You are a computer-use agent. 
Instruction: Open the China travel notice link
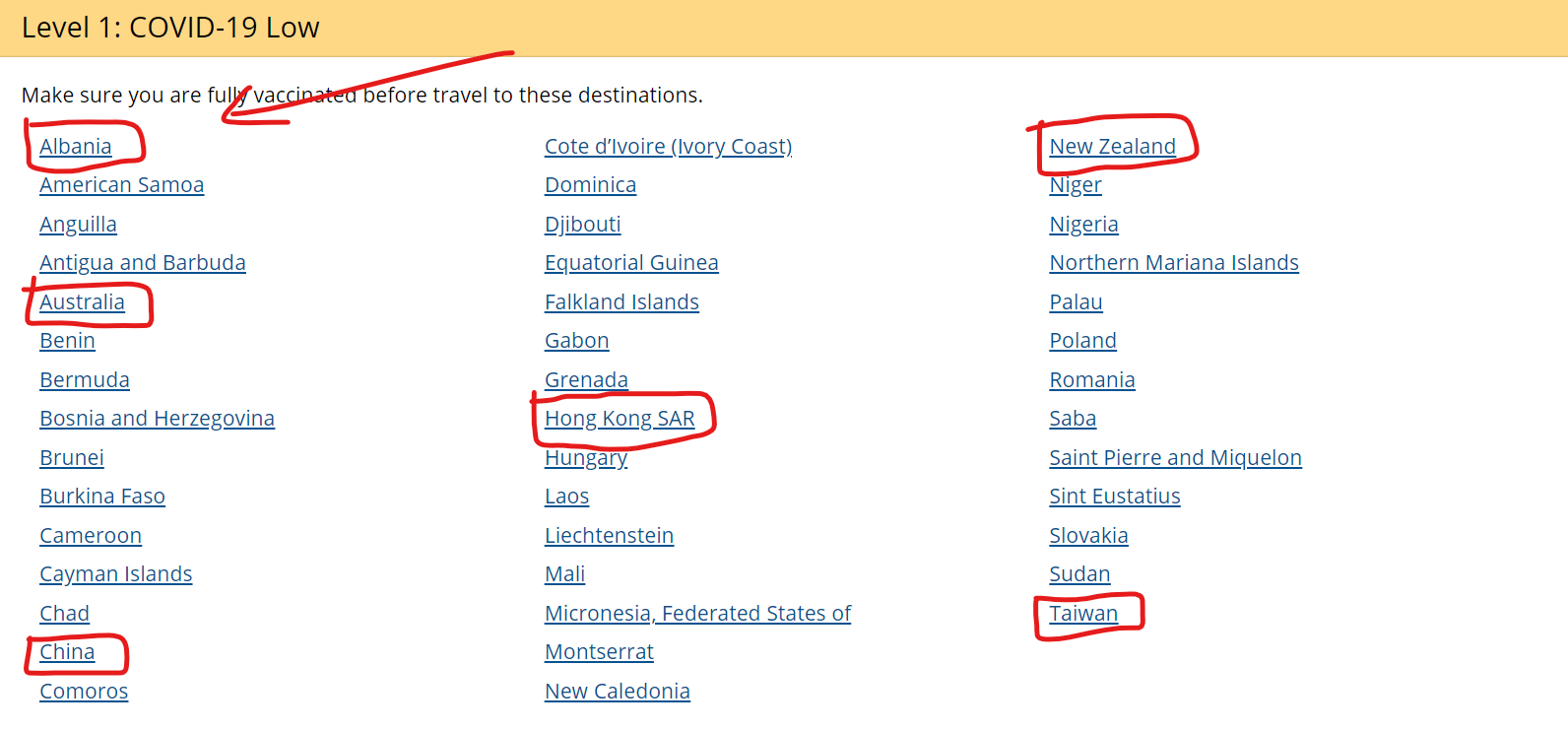67,652
